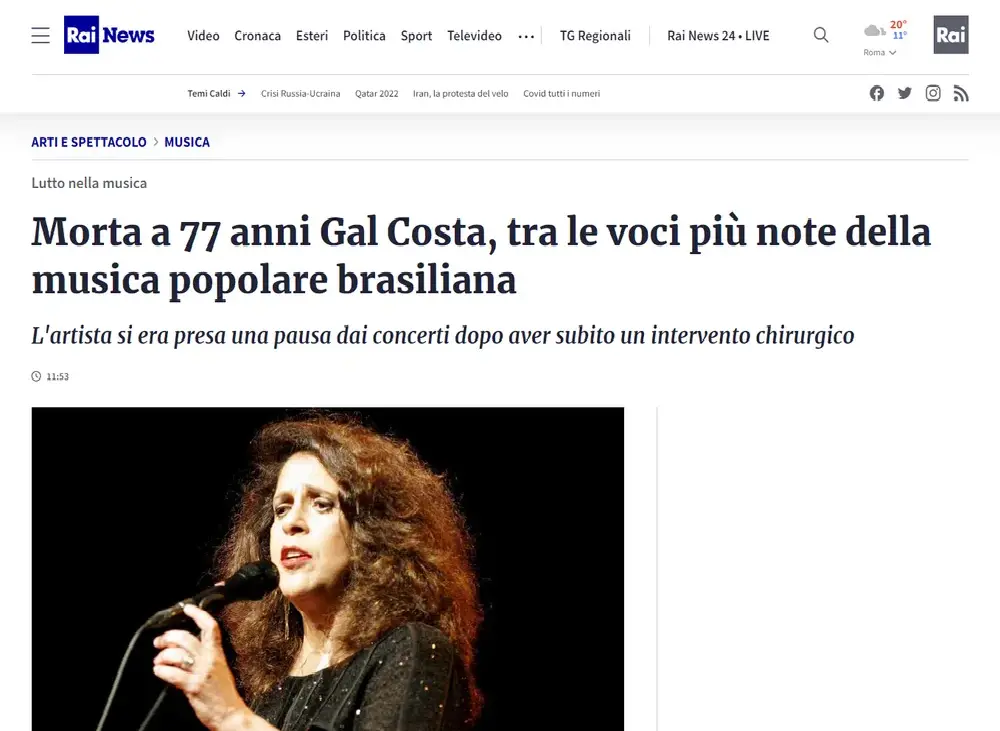Open the search magnifier icon
This screenshot has width=1000, height=731.
(821, 35)
